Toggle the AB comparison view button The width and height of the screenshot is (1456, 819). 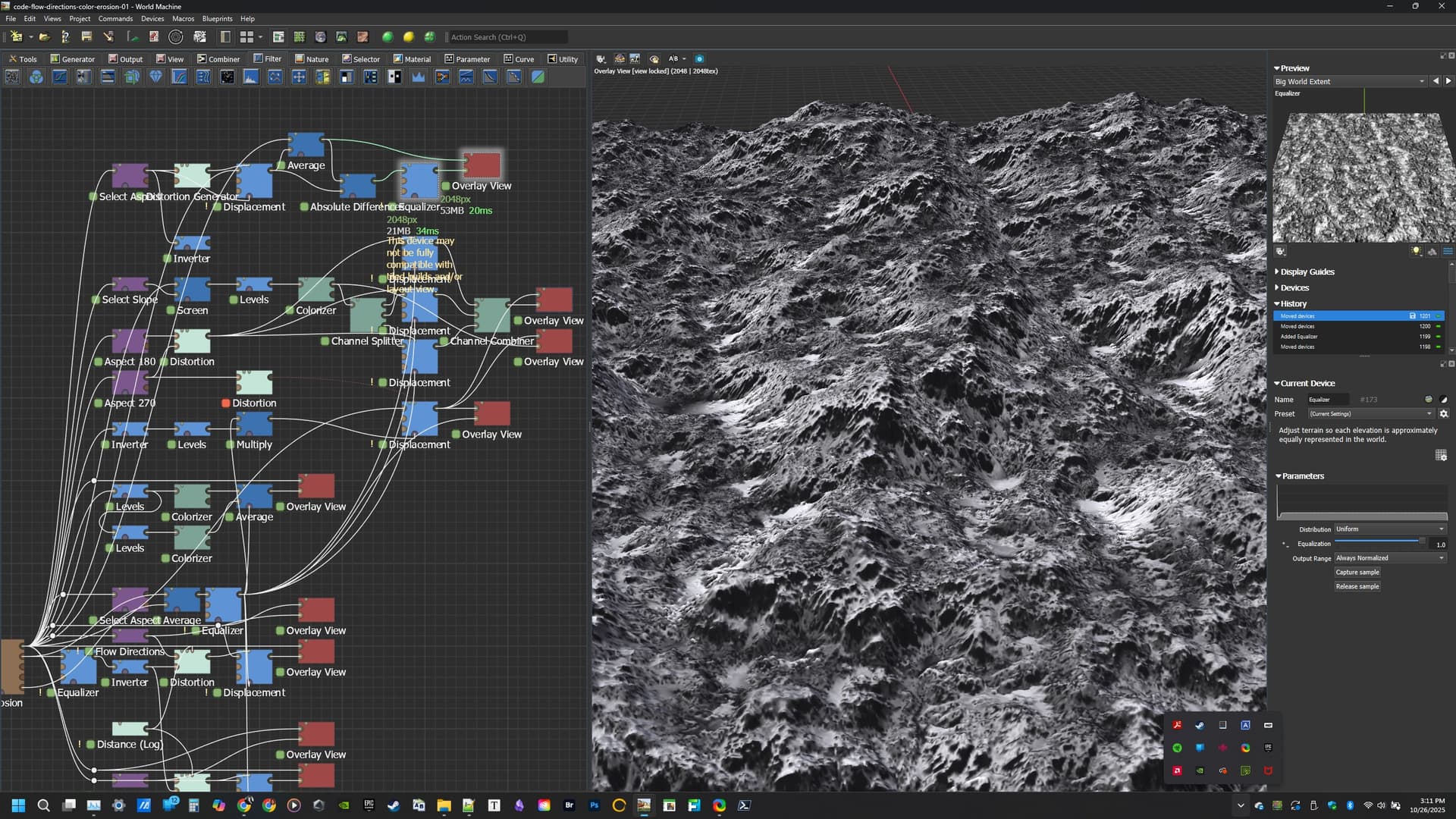point(673,58)
